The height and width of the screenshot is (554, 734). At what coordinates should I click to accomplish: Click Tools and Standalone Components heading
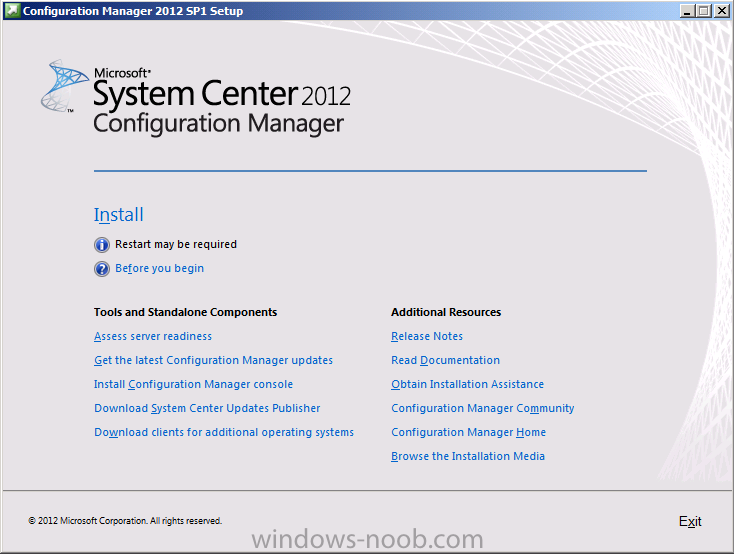click(x=185, y=312)
